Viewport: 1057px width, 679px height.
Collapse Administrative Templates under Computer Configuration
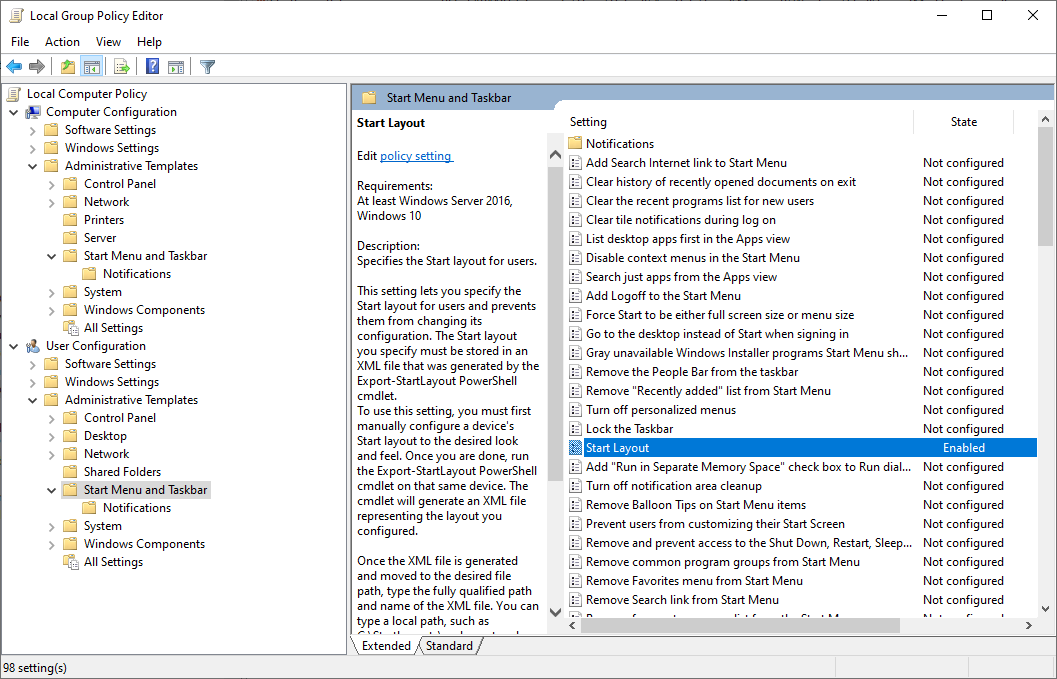(x=32, y=166)
